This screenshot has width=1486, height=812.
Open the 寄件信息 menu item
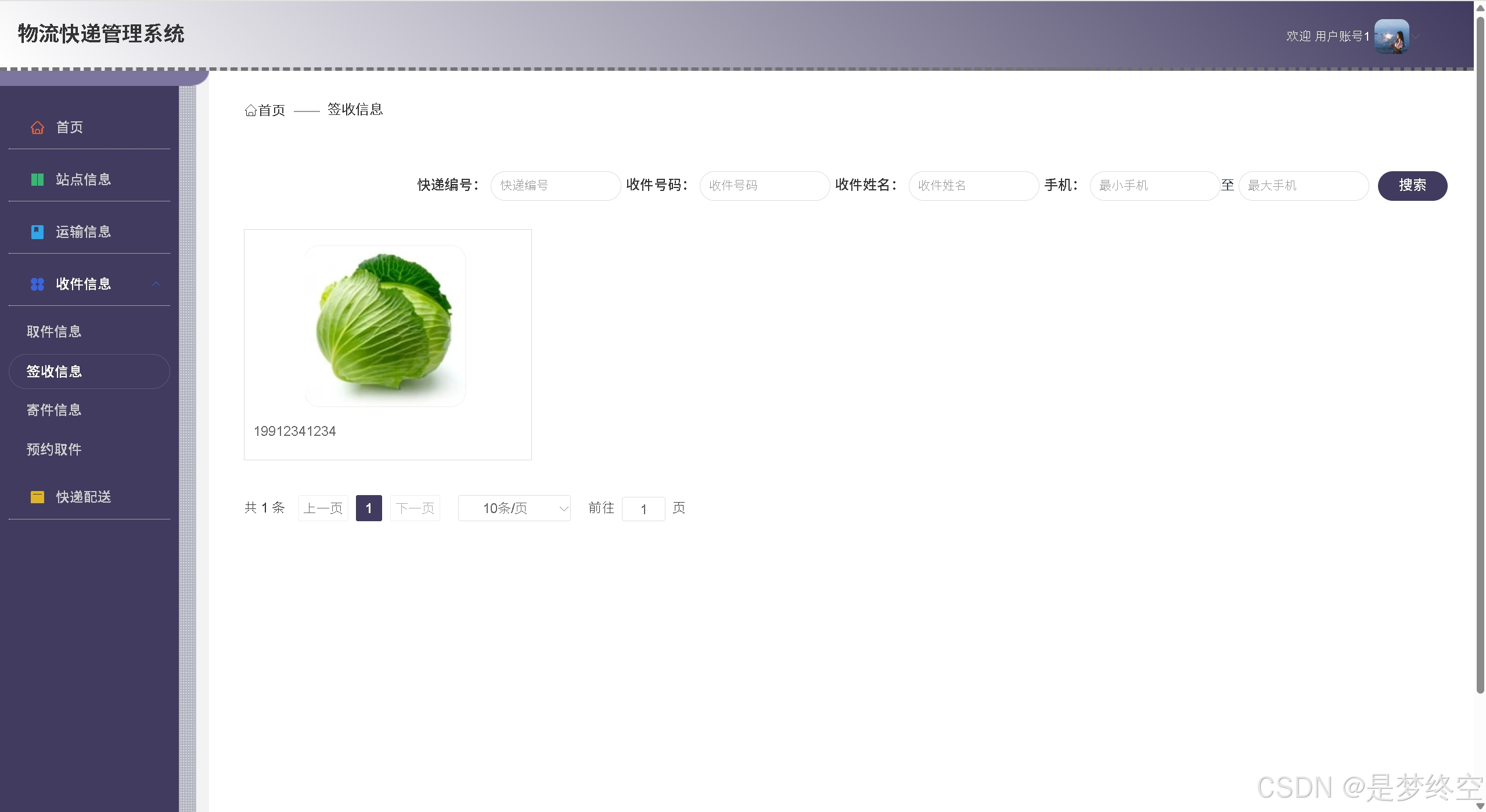pyautogui.click(x=53, y=409)
